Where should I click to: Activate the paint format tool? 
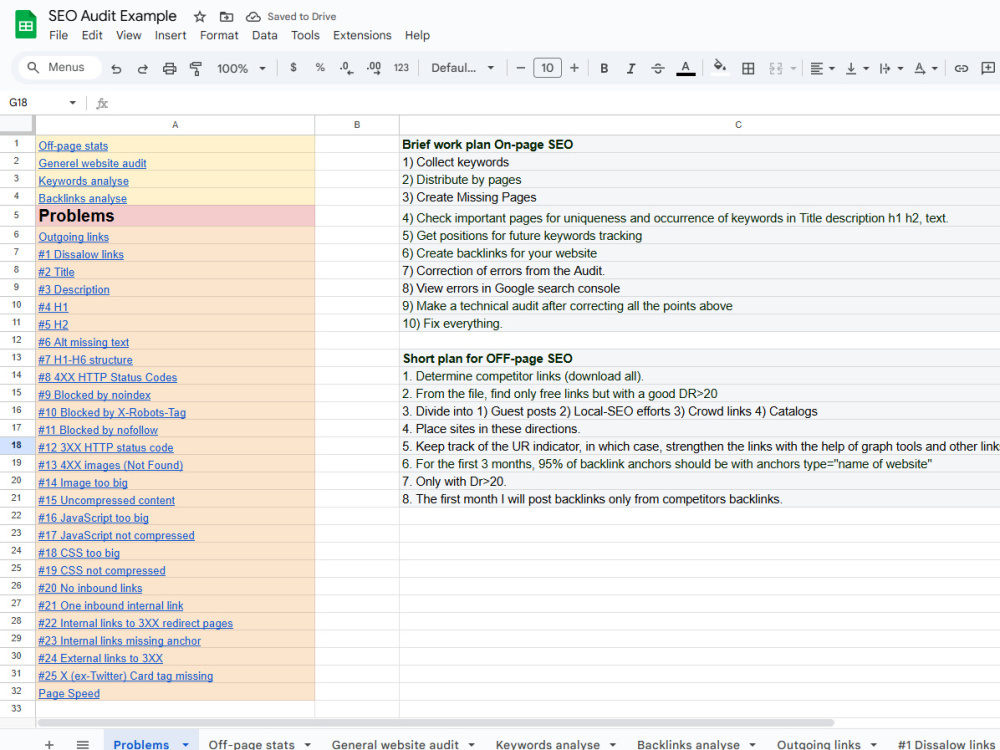196,68
